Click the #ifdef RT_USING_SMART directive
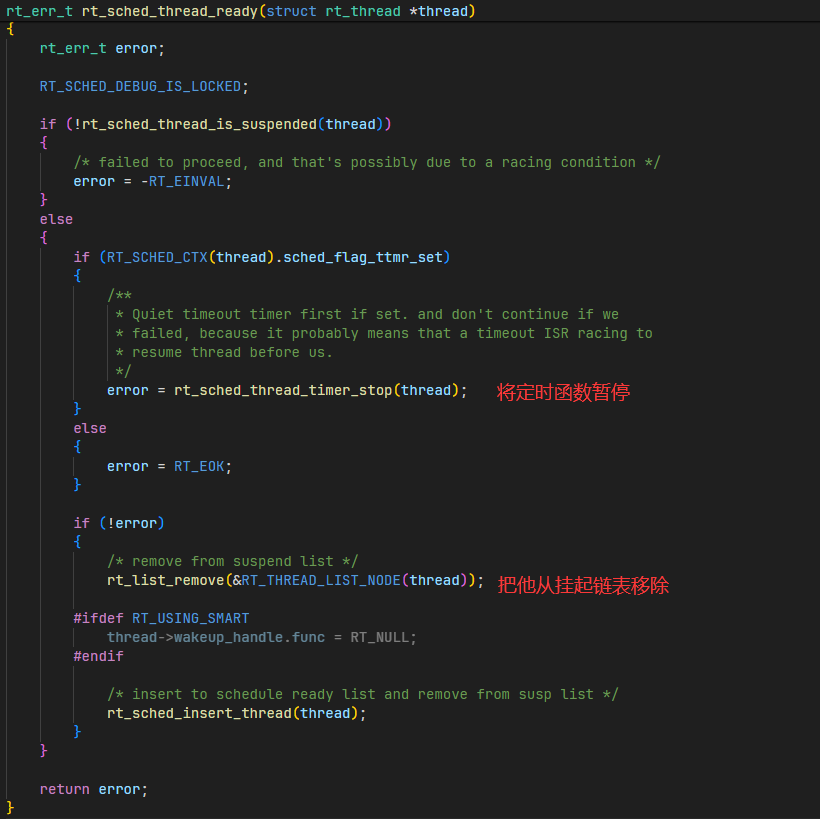 pos(161,619)
